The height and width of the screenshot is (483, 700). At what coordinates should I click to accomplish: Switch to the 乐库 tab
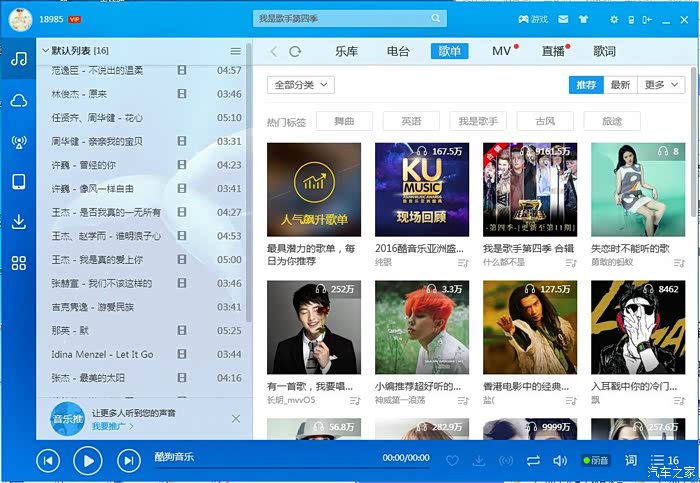(x=346, y=51)
